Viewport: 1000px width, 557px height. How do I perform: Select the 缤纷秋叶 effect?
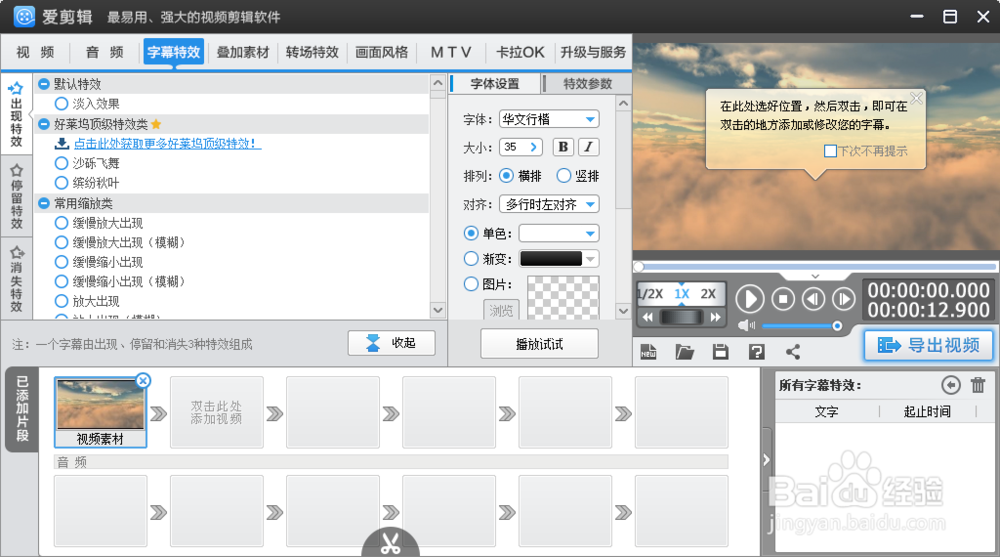tap(61, 183)
